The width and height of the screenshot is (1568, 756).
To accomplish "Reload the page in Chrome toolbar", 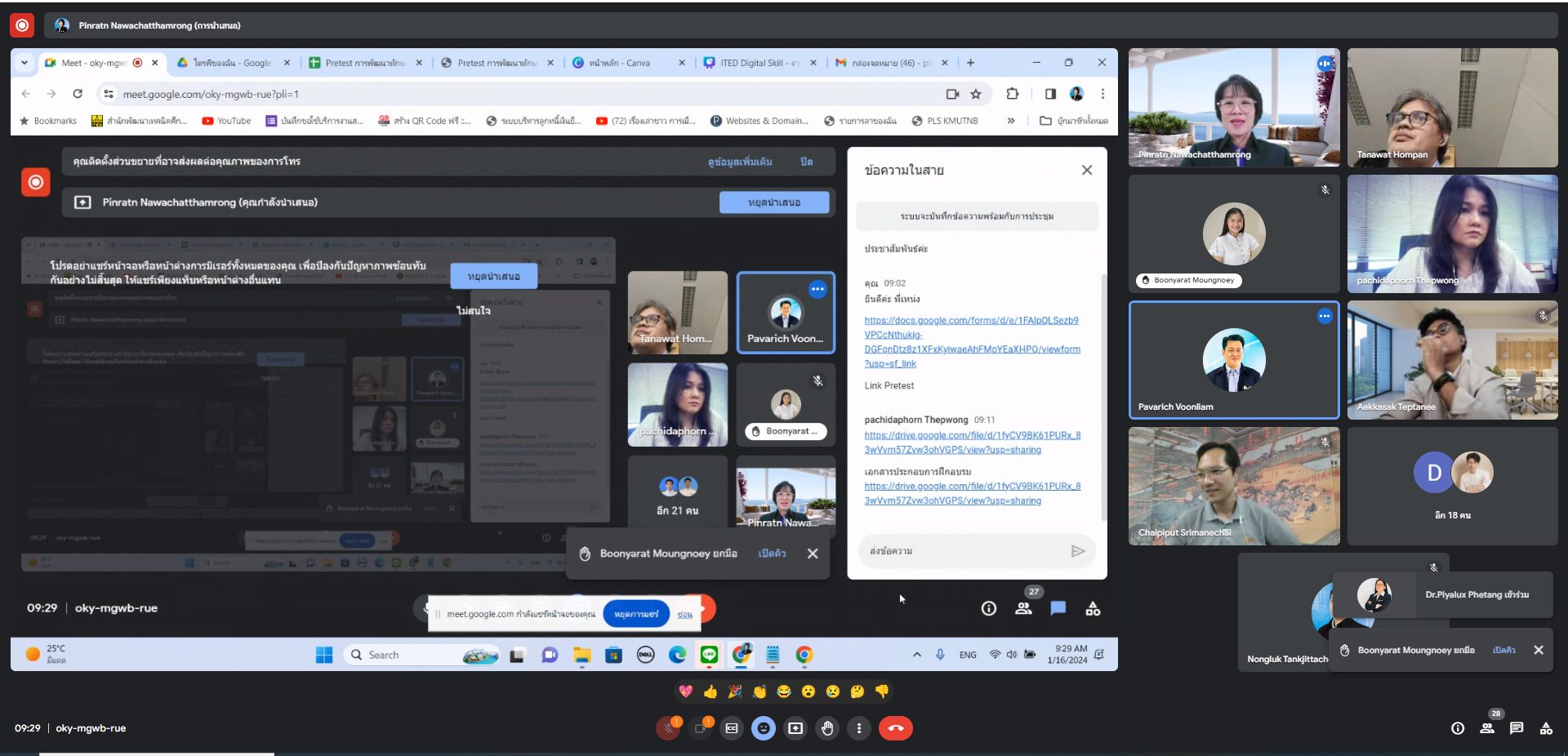I will (78, 94).
